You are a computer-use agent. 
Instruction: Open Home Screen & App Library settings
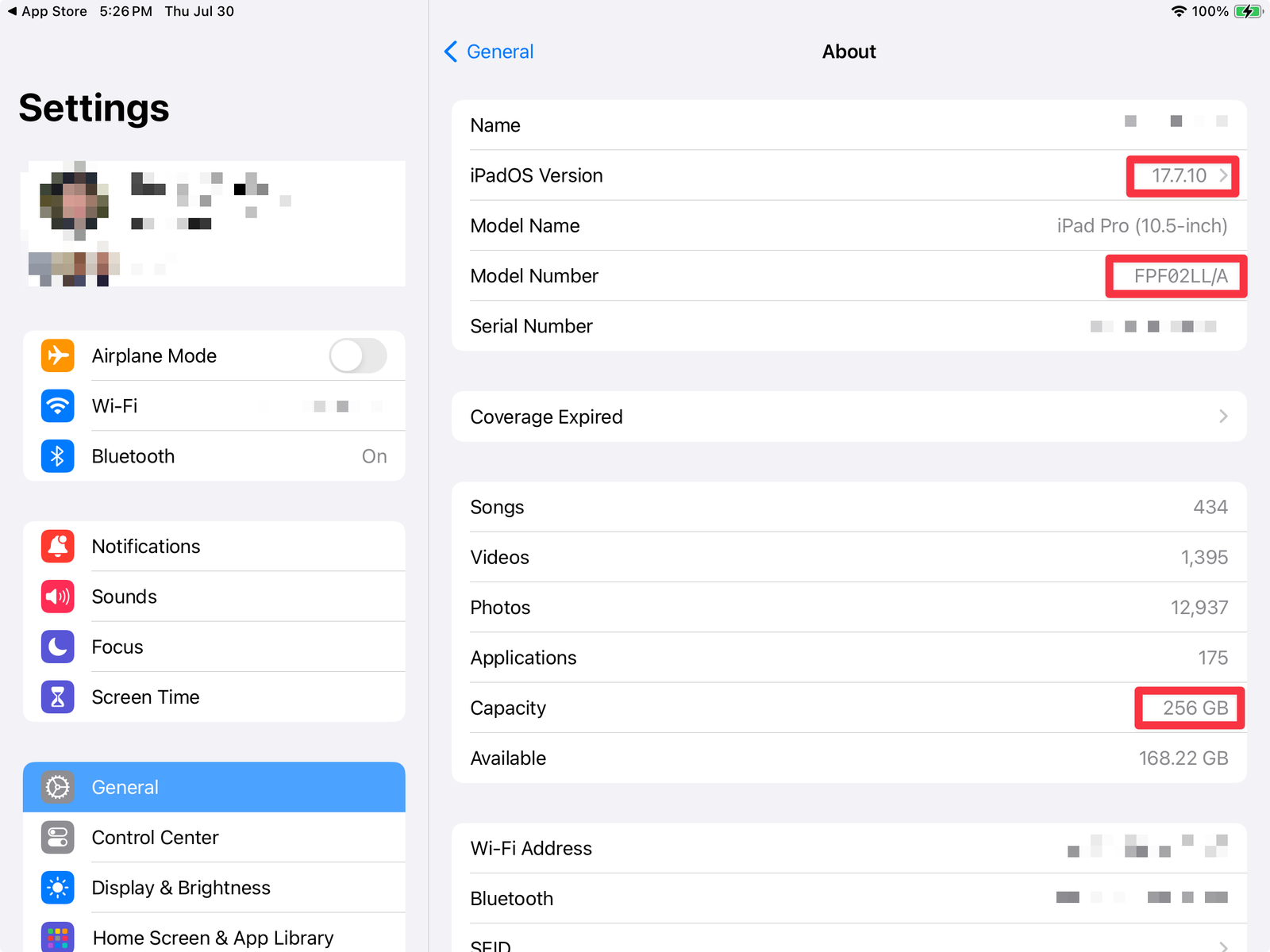click(x=214, y=933)
